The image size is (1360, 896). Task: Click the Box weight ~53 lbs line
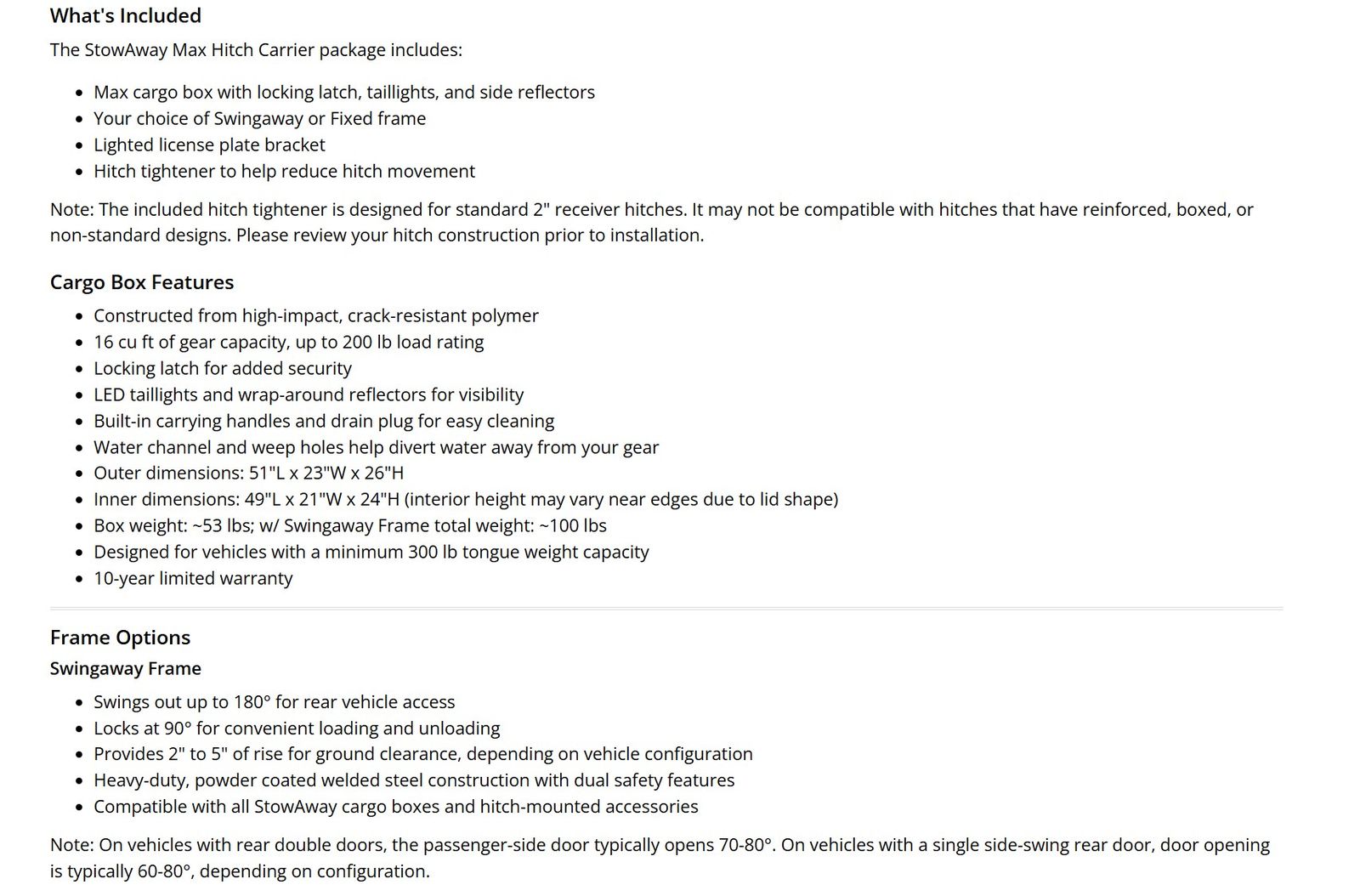pos(350,525)
